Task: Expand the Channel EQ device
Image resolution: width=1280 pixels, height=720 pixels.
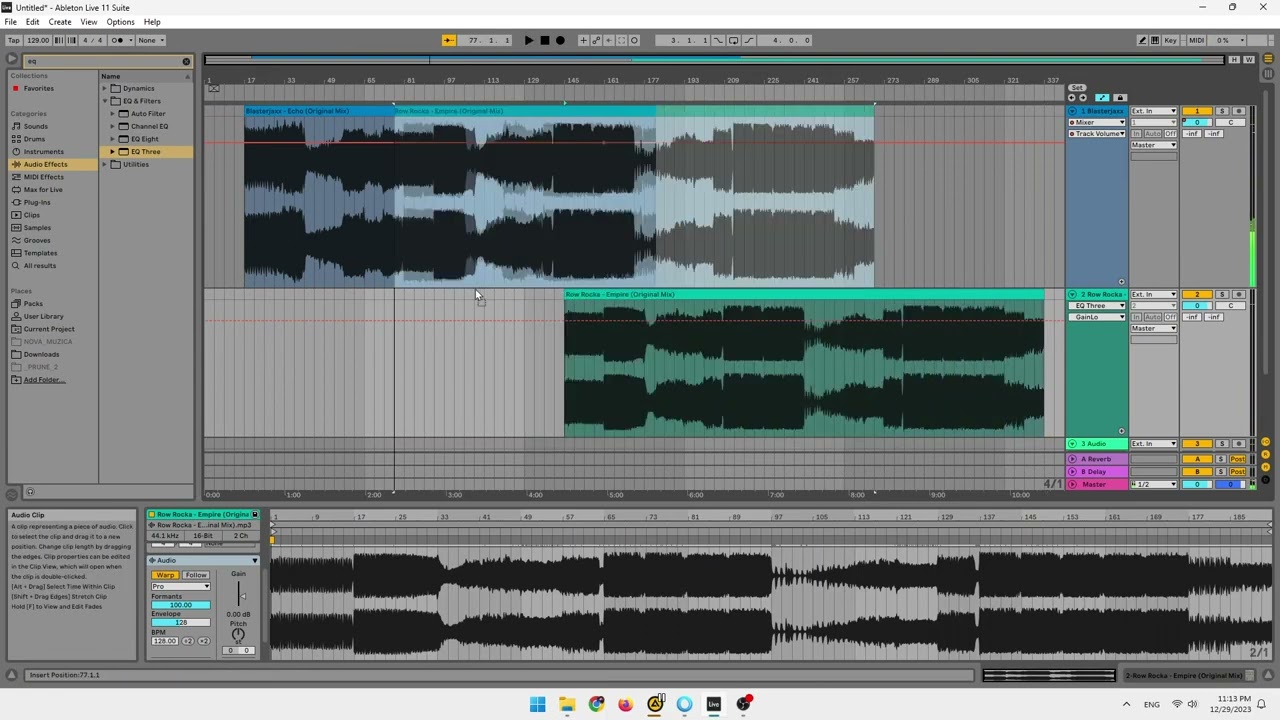Action: tap(112, 126)
